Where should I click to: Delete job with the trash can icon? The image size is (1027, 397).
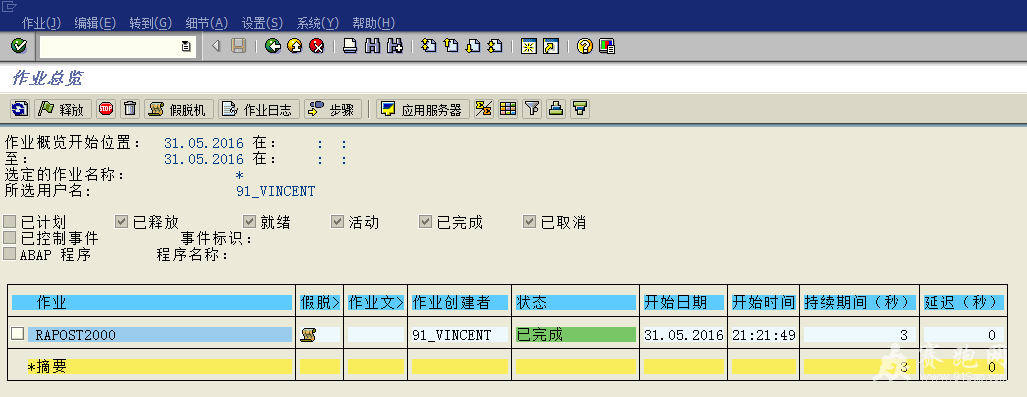click(130, 109)
